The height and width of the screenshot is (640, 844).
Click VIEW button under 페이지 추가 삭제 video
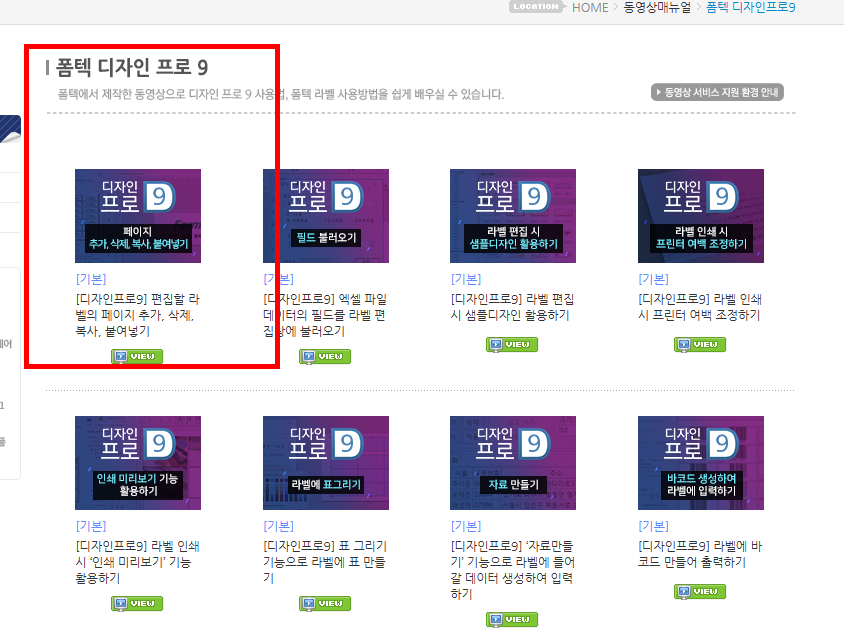pyautogui.click(x=137, y=356)
